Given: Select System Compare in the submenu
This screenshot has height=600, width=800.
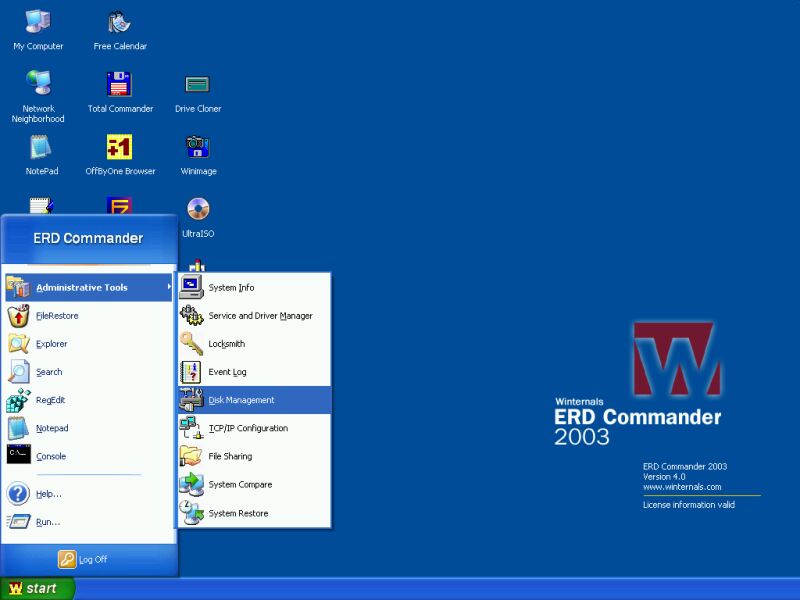Looking at the screenshot, I should coord(255,484).
